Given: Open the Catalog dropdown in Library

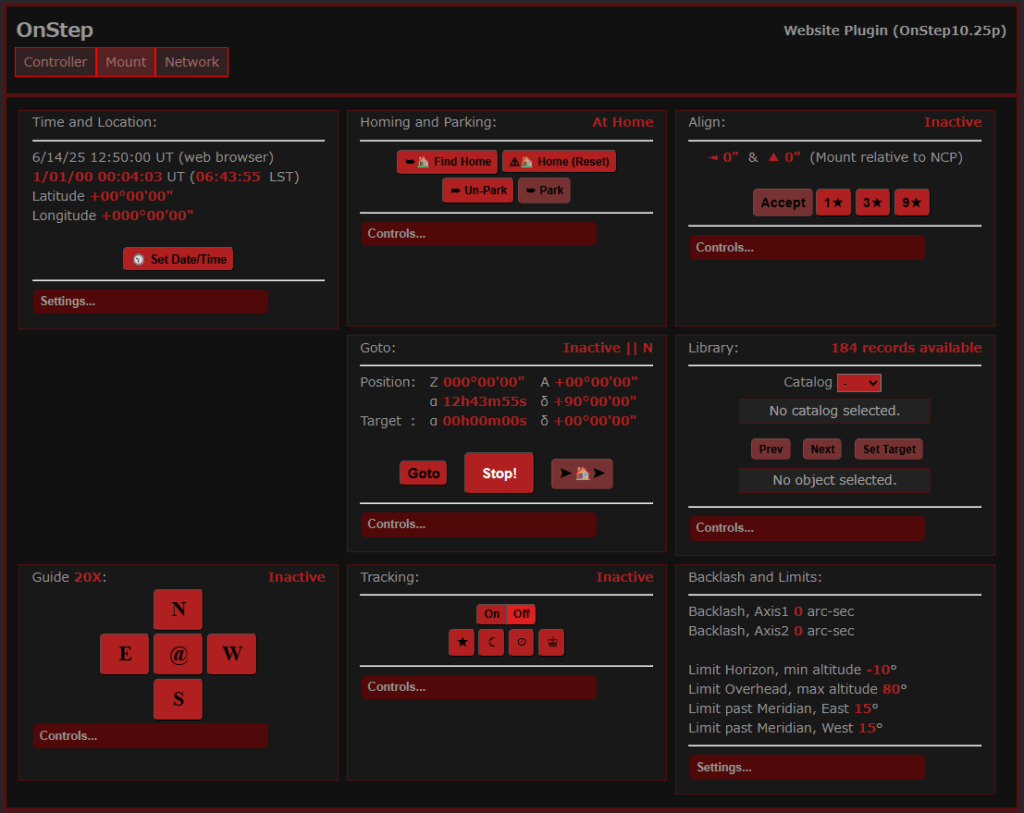Looking at the screenshot, I should 858,382.
